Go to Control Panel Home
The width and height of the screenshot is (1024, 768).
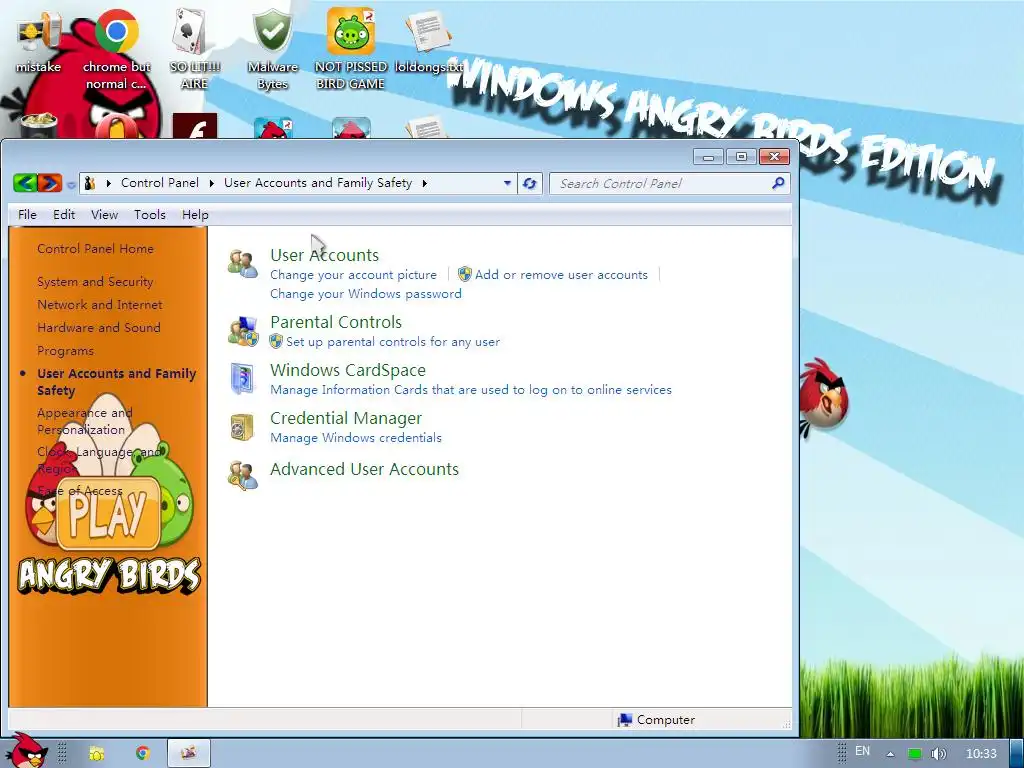(95, 249)
